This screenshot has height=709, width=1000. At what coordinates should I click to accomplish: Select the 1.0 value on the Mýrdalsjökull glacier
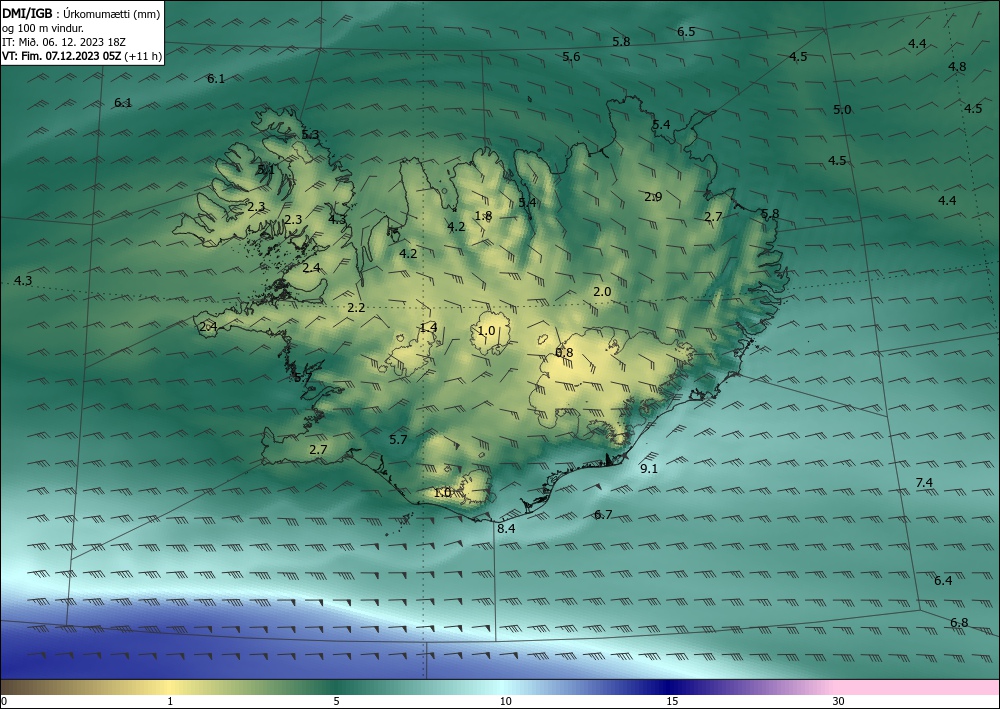click(443, 493)
